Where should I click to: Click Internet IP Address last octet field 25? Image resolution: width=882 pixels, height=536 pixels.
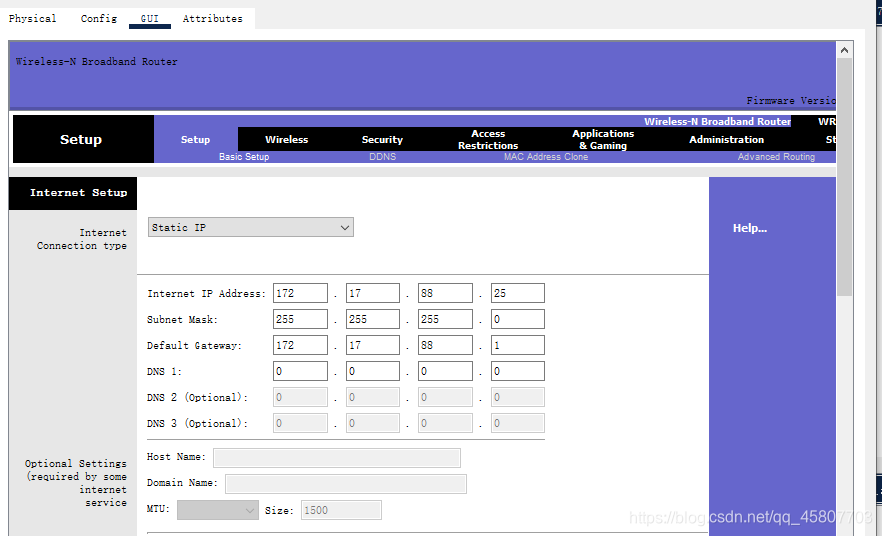coord(518,293)
